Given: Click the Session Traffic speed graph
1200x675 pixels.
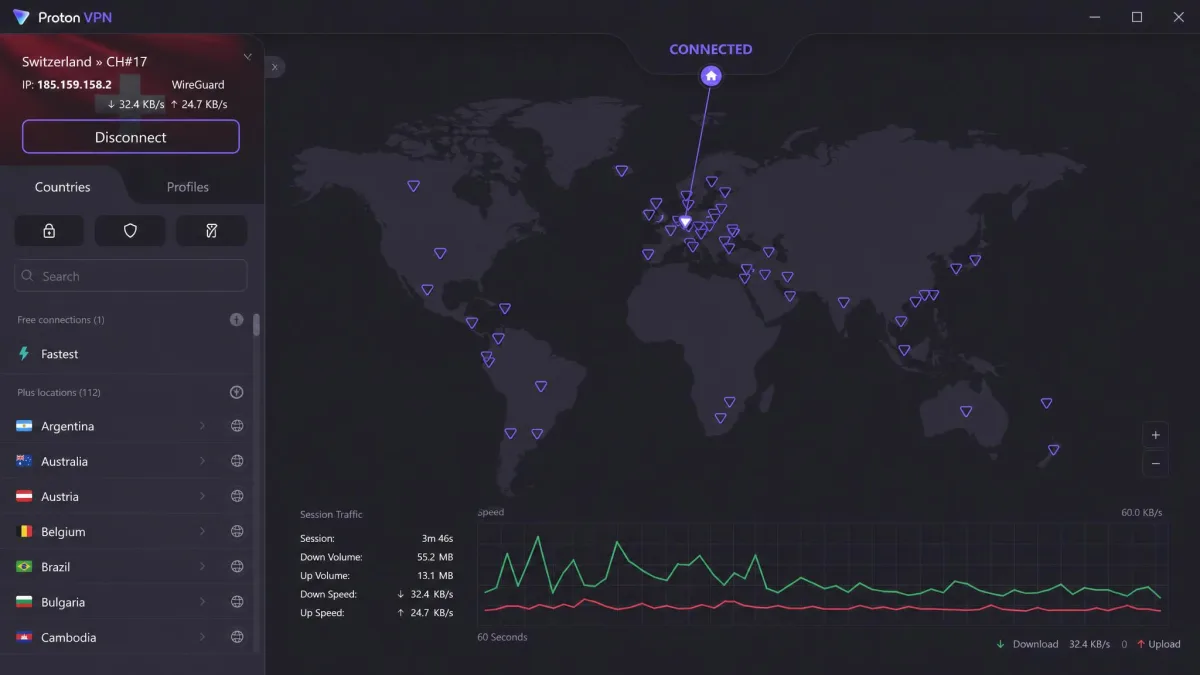Looking at the screenshot, I should coord(820,572).
